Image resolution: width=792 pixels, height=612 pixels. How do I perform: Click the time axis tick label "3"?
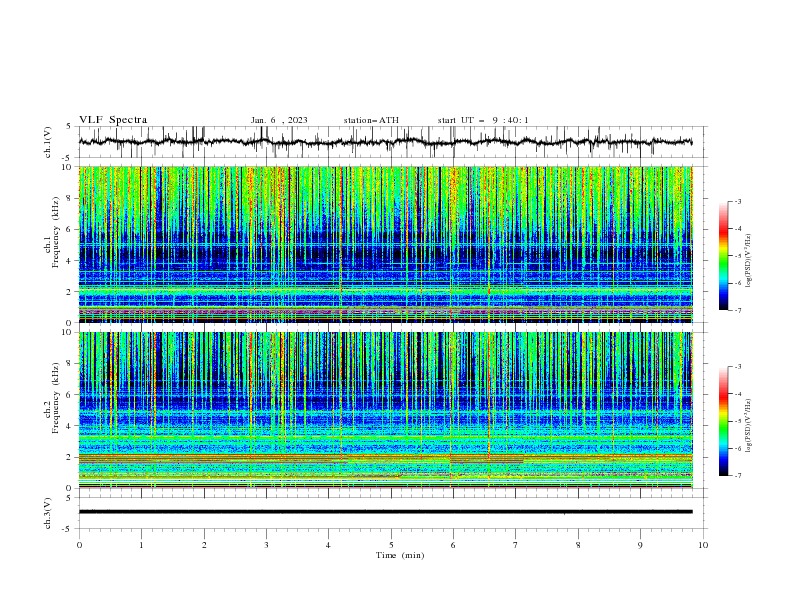[266, 545]
